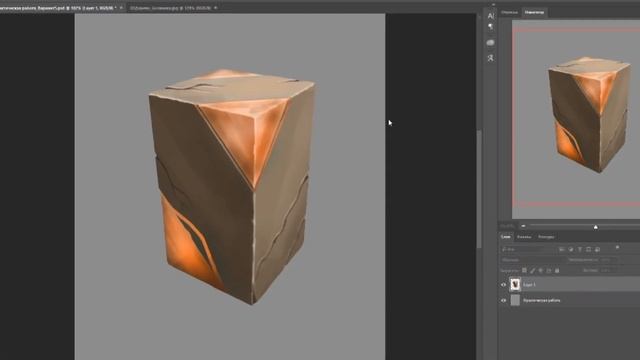Click the Navigator zoom slider handle

[596, 227]
